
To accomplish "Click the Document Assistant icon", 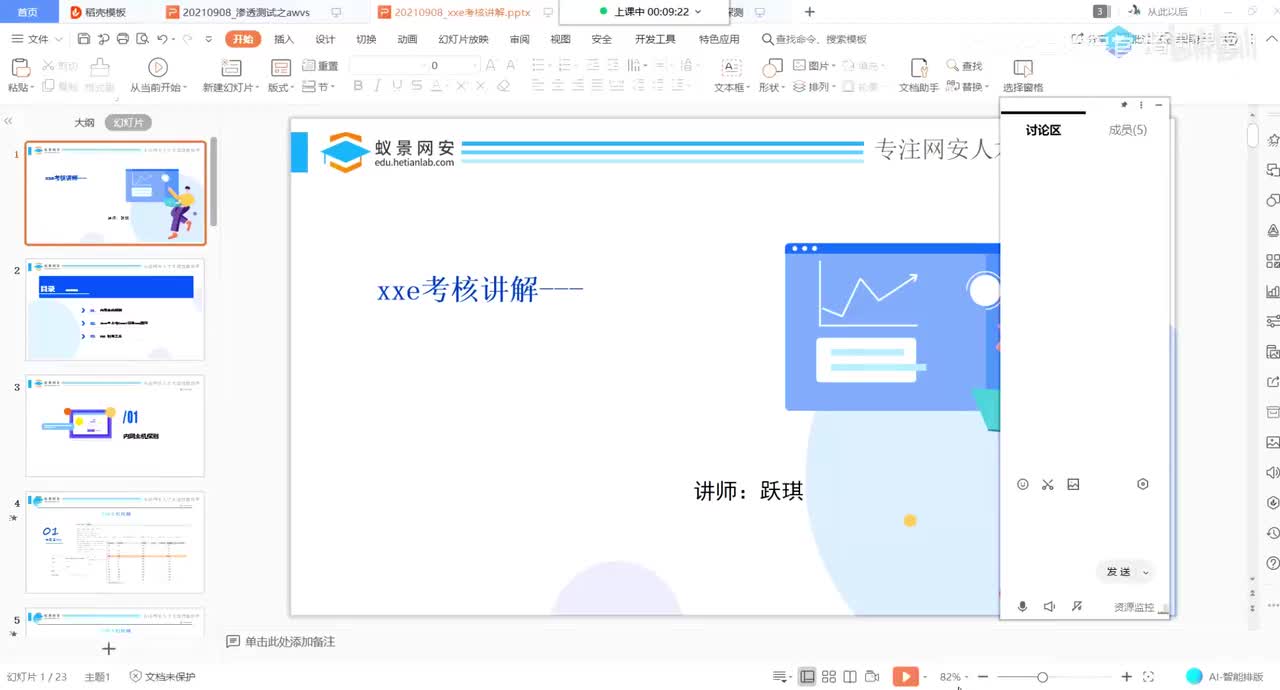I will click(919, 67).
